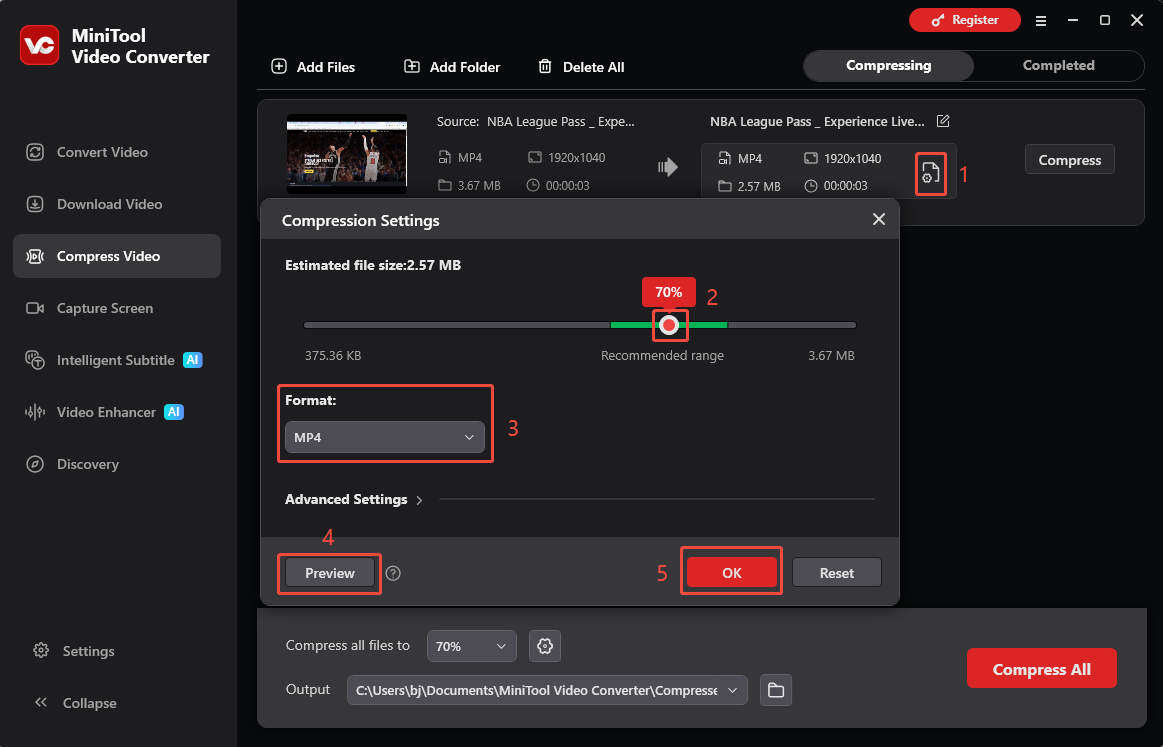Click the source 3.67 MB folder icon
The height and width of the screenshot is (747, 1163).
(444, 185)
